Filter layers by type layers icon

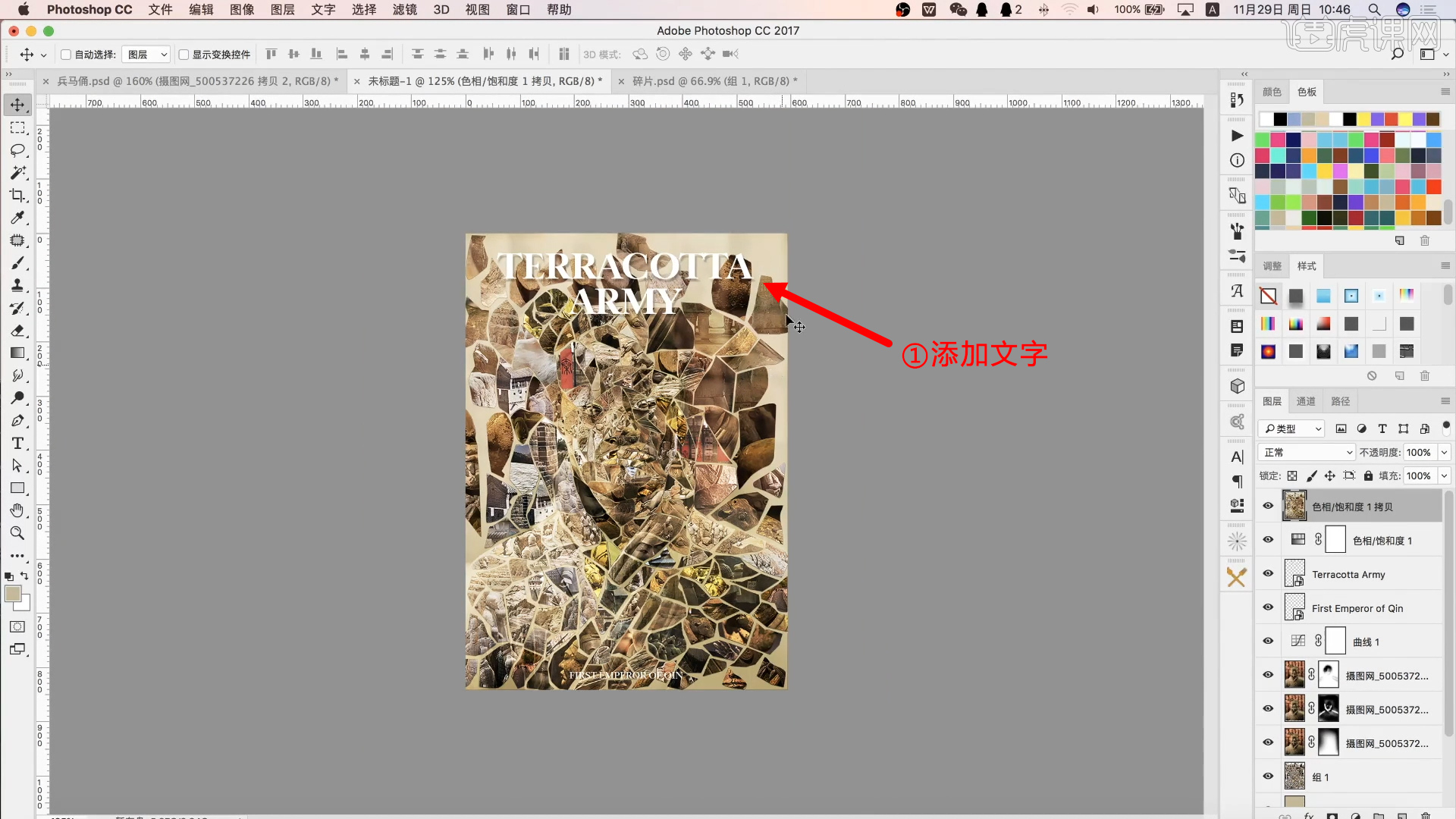1382,428
